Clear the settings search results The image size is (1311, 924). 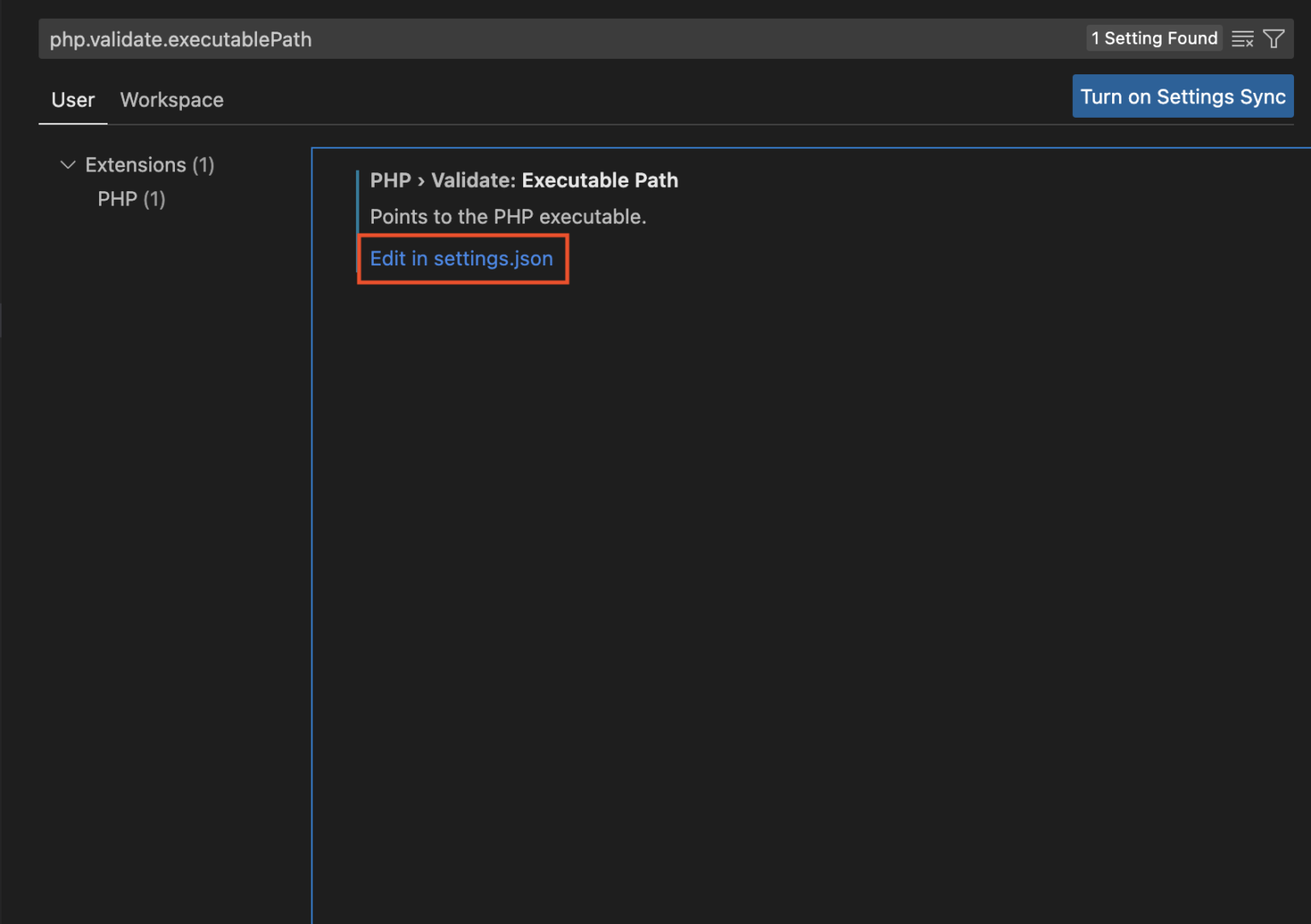[x=1243, y=38]
